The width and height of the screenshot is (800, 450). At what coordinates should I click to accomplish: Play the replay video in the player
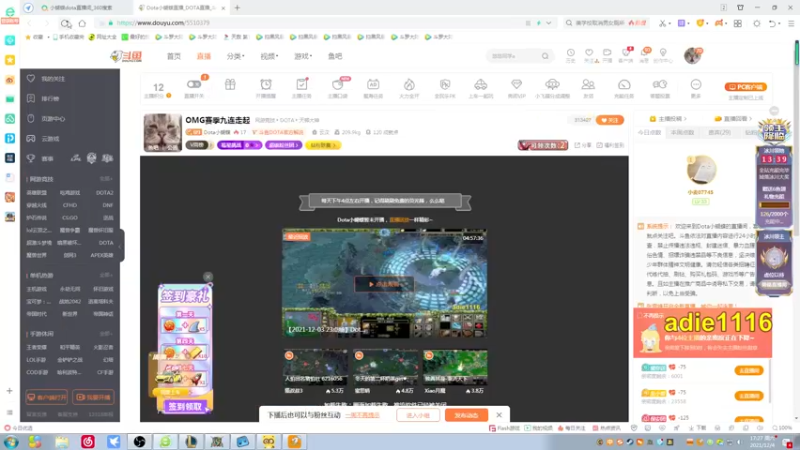pos(384,284)
